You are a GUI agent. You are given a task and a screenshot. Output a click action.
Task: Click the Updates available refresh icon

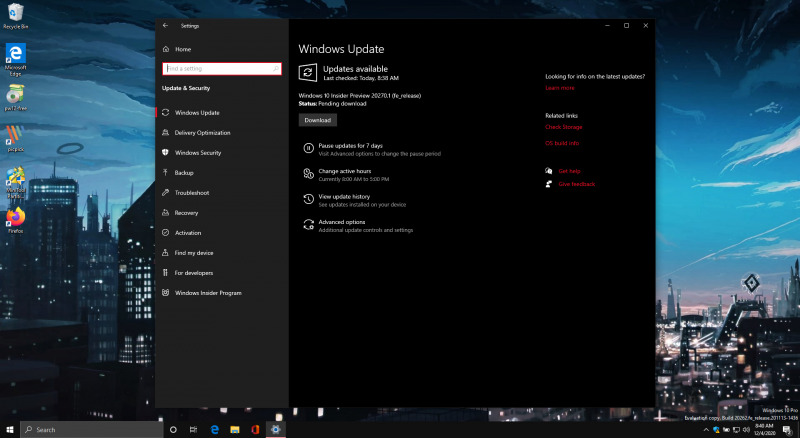click(308, 72)
